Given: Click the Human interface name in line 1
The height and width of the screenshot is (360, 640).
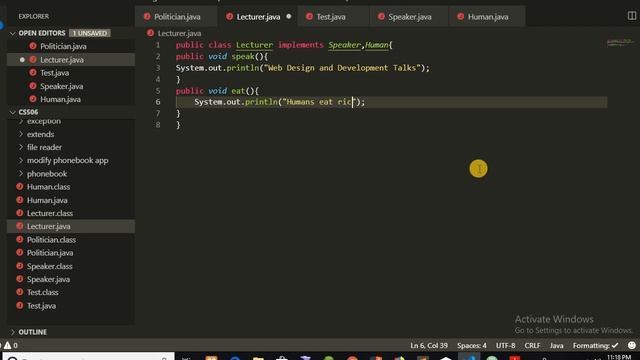Looking at the screenshot, I should (376, 45).
